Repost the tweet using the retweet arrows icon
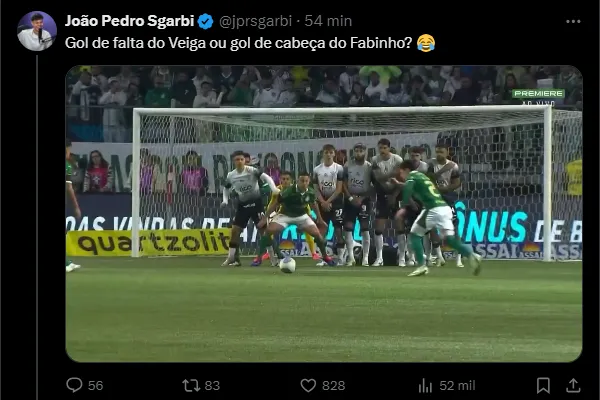 click(191, 385)
